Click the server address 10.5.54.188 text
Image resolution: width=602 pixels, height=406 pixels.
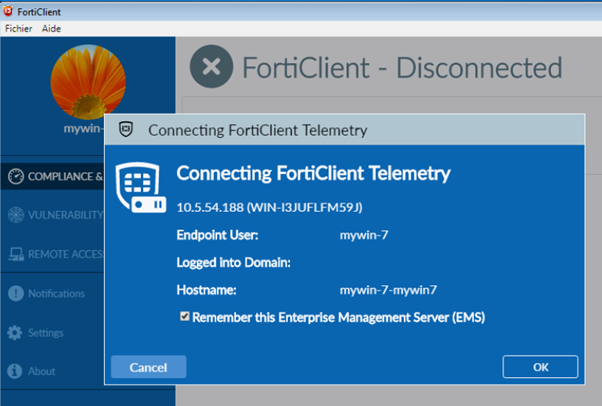click(204, 208)
